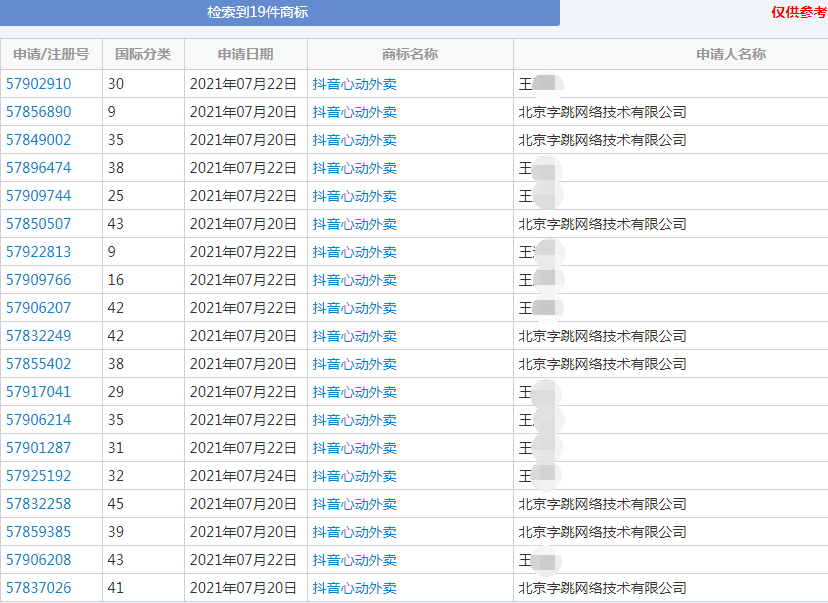Select applicant 北京字跳网络技术有限公司 in row 57856890

coord(603,112)
